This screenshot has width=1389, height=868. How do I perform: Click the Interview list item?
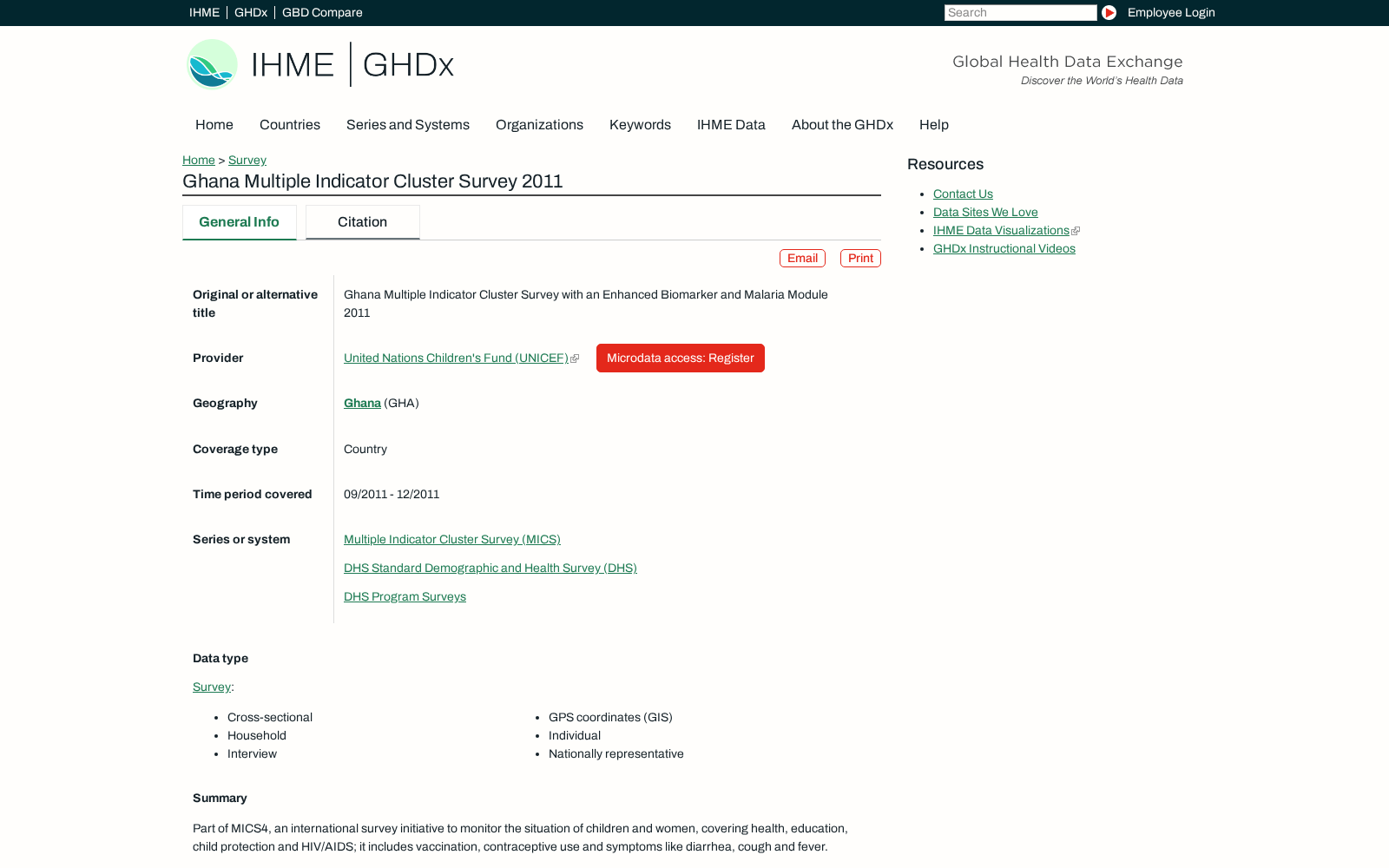tap(252, 754)
